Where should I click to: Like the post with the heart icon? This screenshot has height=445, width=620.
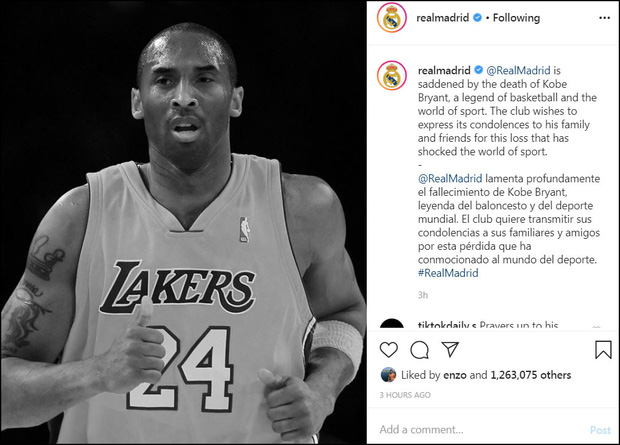(389, 350)
